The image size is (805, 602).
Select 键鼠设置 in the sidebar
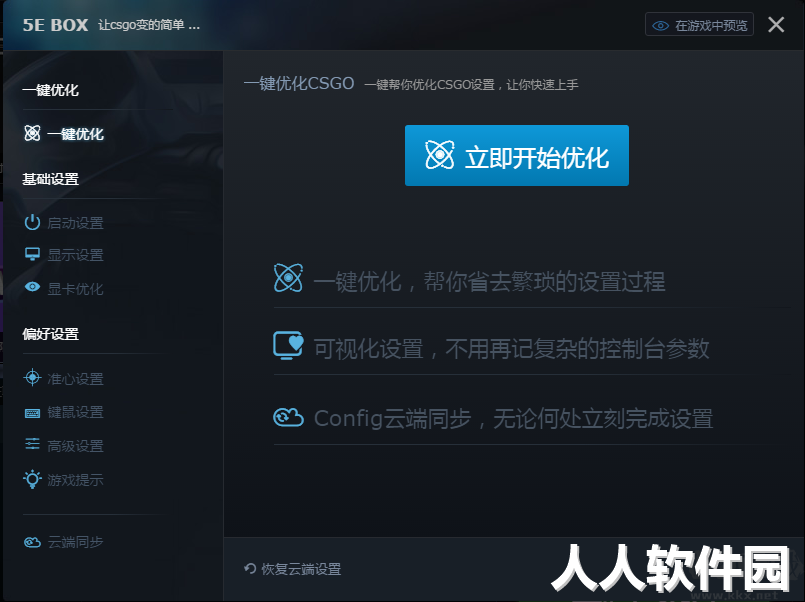[64, 412]
